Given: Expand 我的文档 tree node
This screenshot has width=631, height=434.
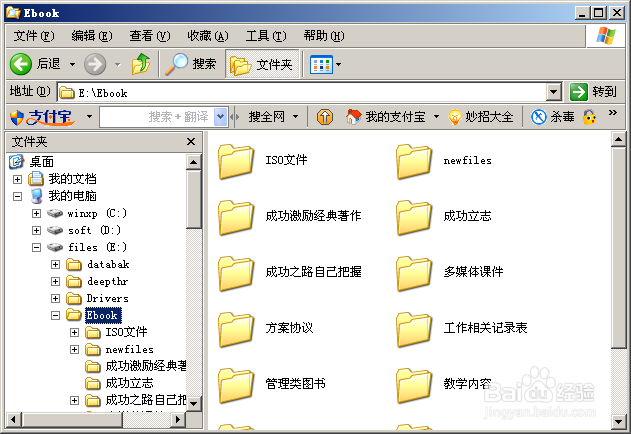Looking at the screenshot, I should pyautogui.click(x=17, y=179).
